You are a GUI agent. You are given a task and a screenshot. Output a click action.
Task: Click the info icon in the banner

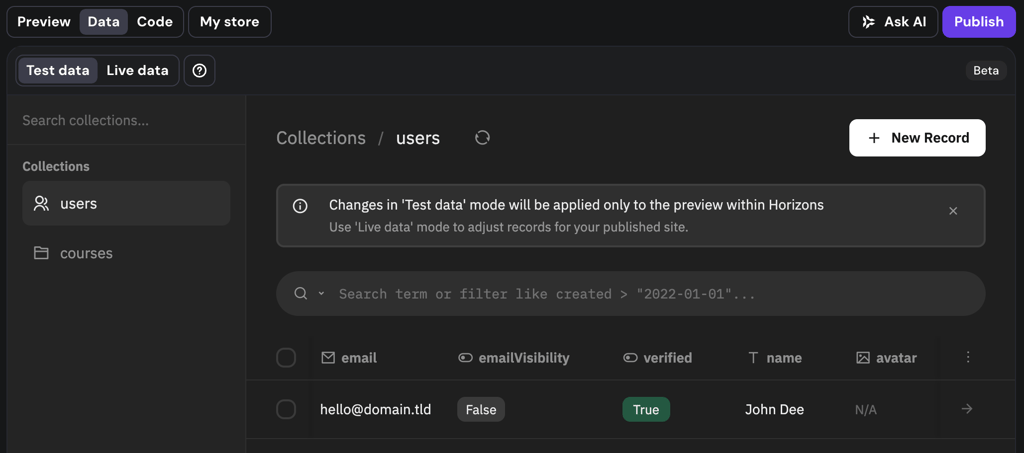(300, 206)
